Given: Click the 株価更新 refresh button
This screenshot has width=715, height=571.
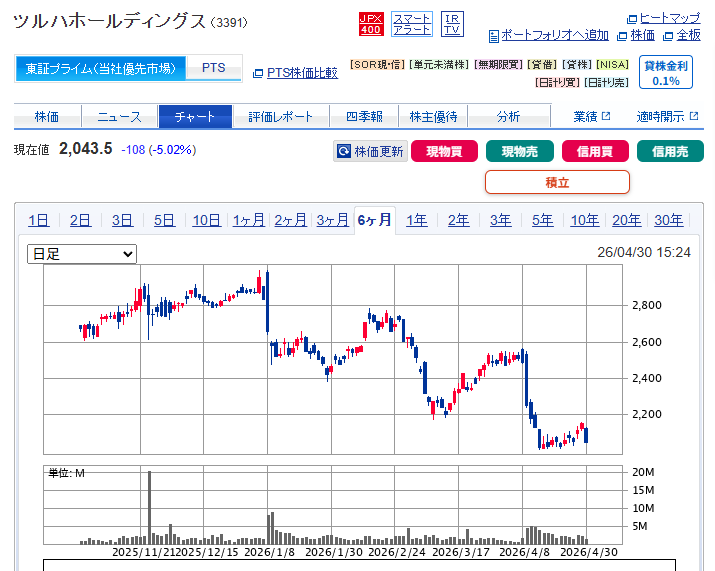Looking at the screenshot, I should tap(370, 152).
